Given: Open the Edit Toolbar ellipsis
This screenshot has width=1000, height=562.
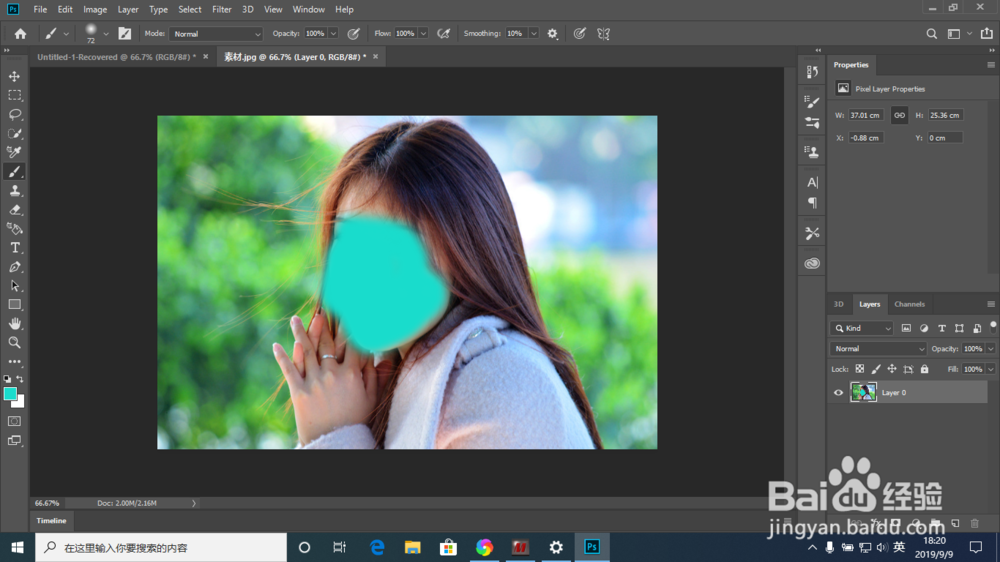Looking at the screenshot, I should (x=14, y=362).
